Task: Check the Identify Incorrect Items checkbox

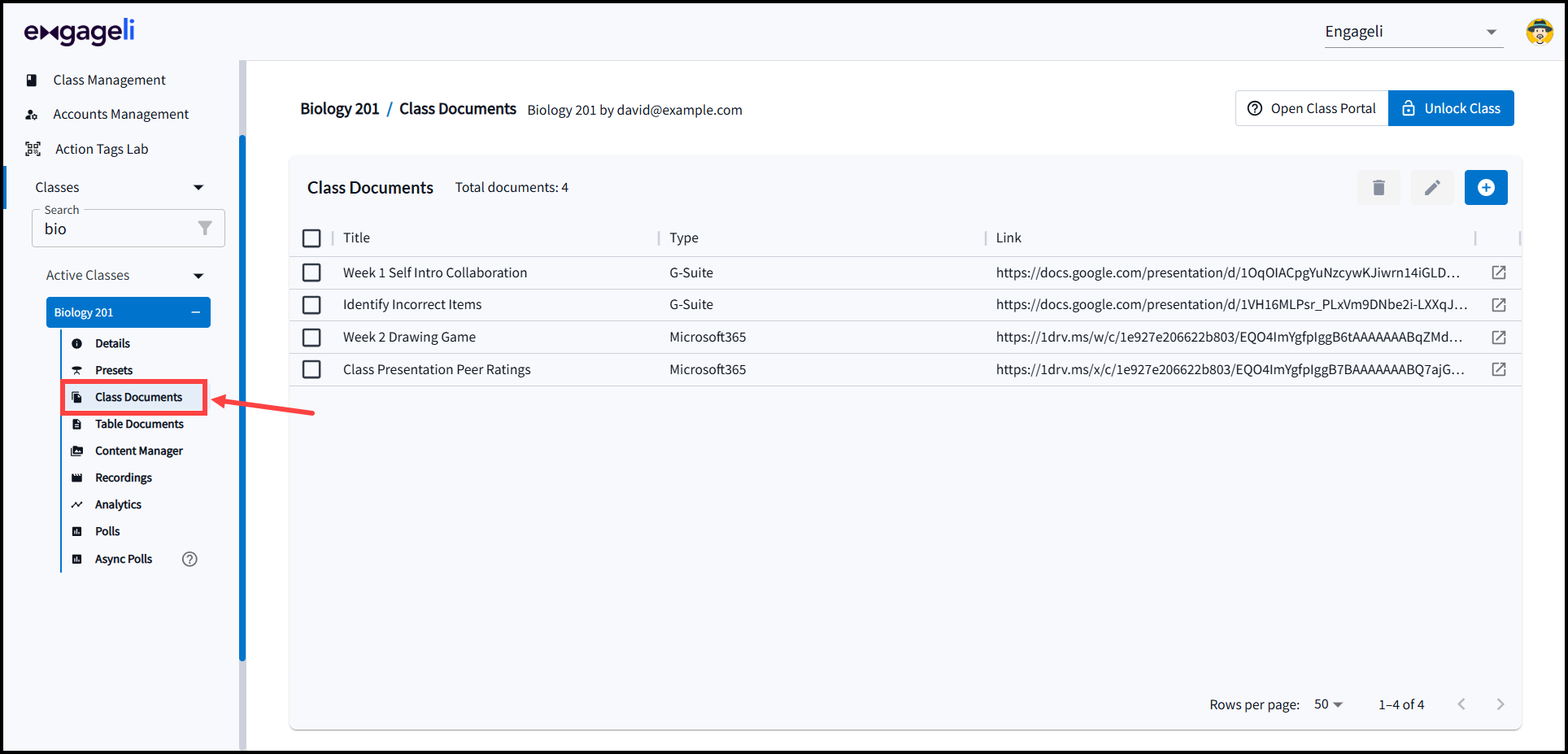Action: (x=311, y=305)
